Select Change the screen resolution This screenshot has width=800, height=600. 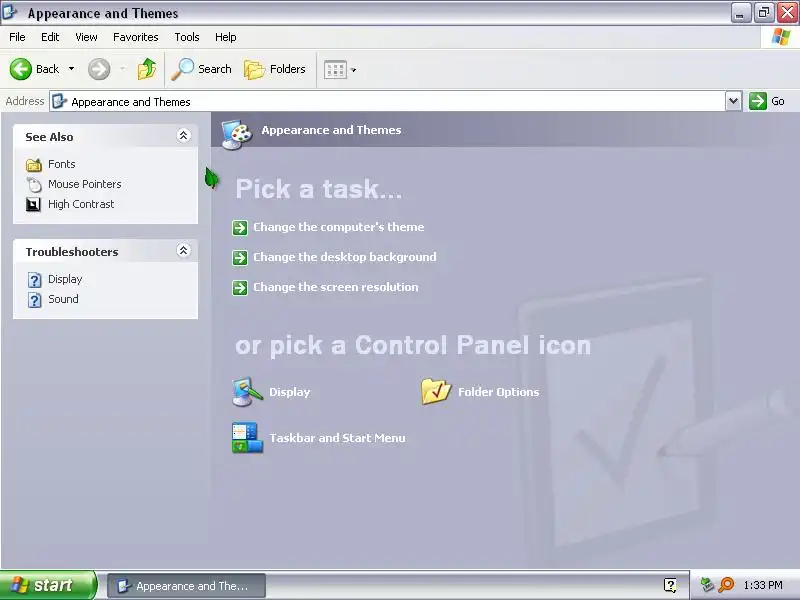(x=336, y=287)
